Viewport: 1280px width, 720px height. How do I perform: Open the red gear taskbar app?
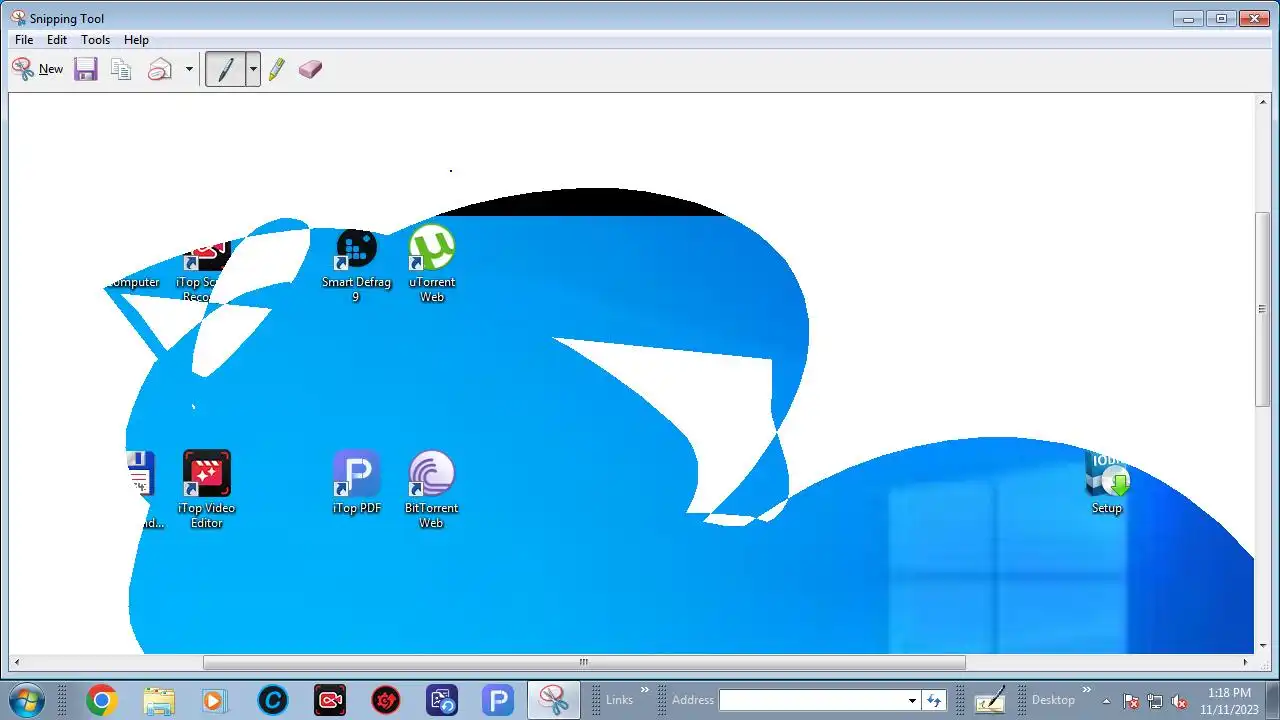click(386, 700)
